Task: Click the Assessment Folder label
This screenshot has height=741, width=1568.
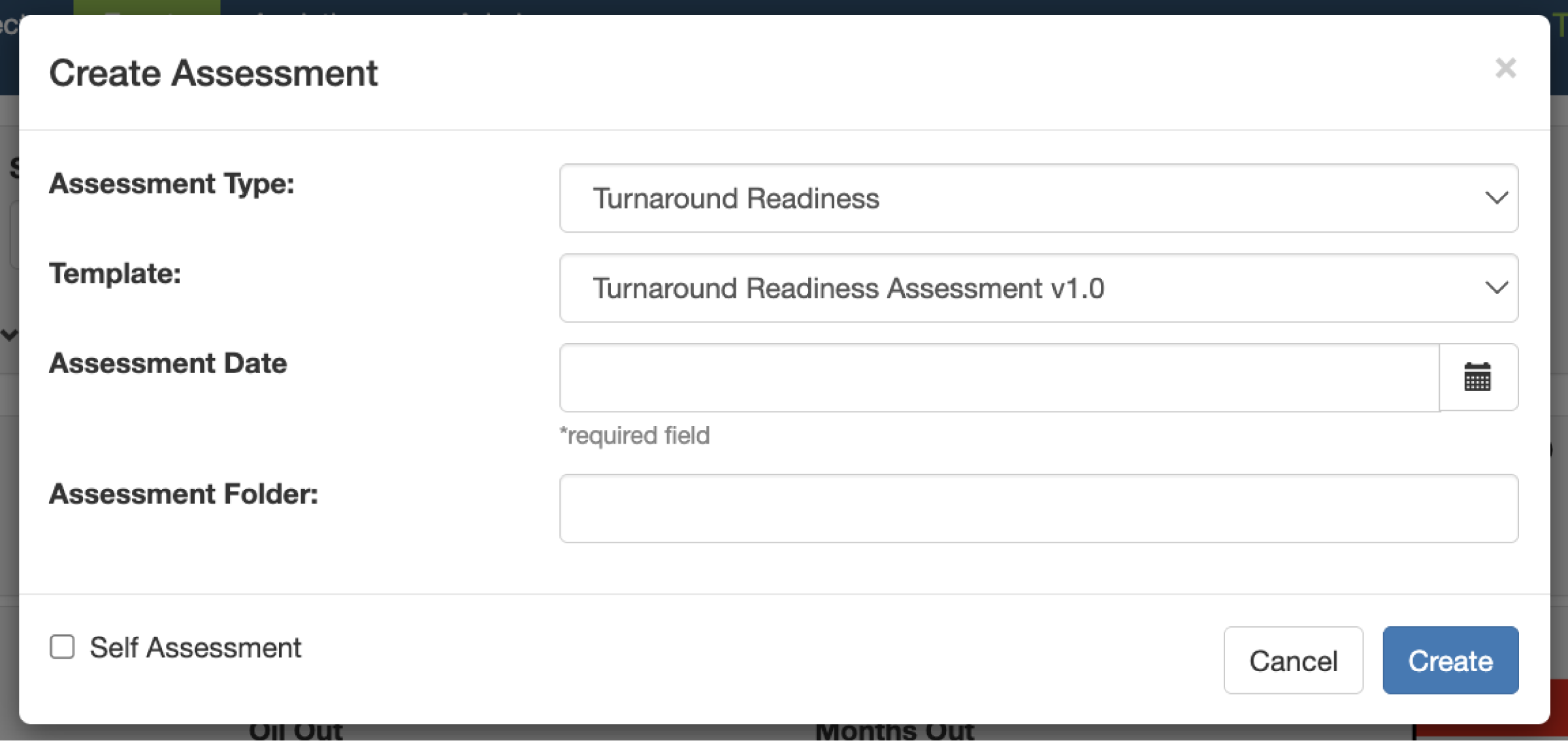Action: [x=184, y=493]
